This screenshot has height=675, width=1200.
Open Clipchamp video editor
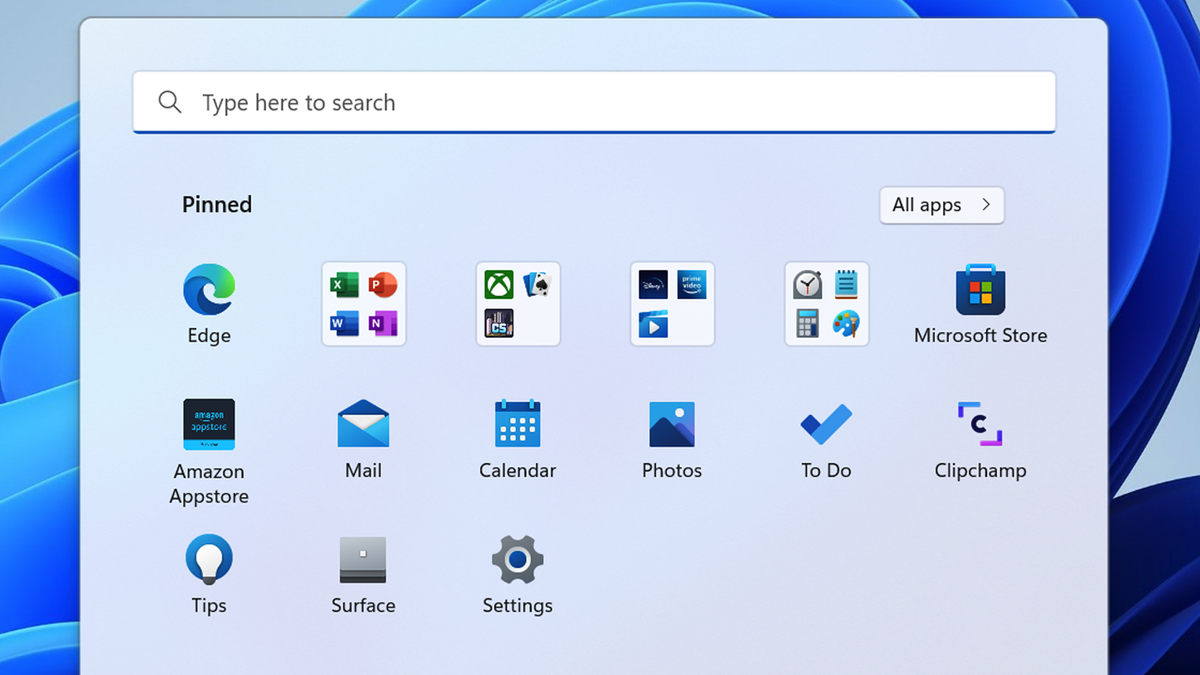click(x=980, y=424)
